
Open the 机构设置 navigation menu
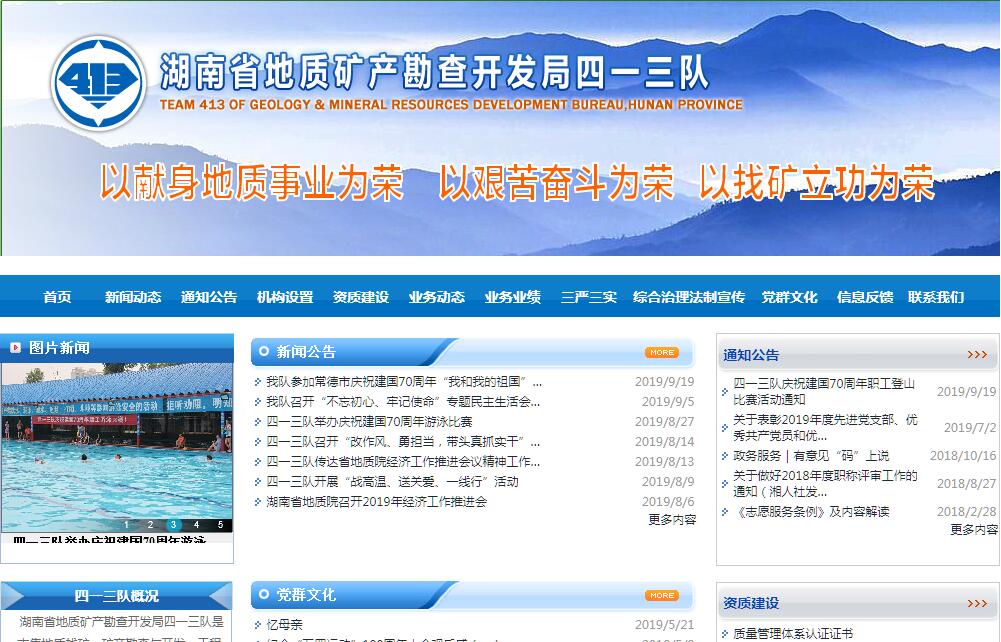click(x=285, y=297)
